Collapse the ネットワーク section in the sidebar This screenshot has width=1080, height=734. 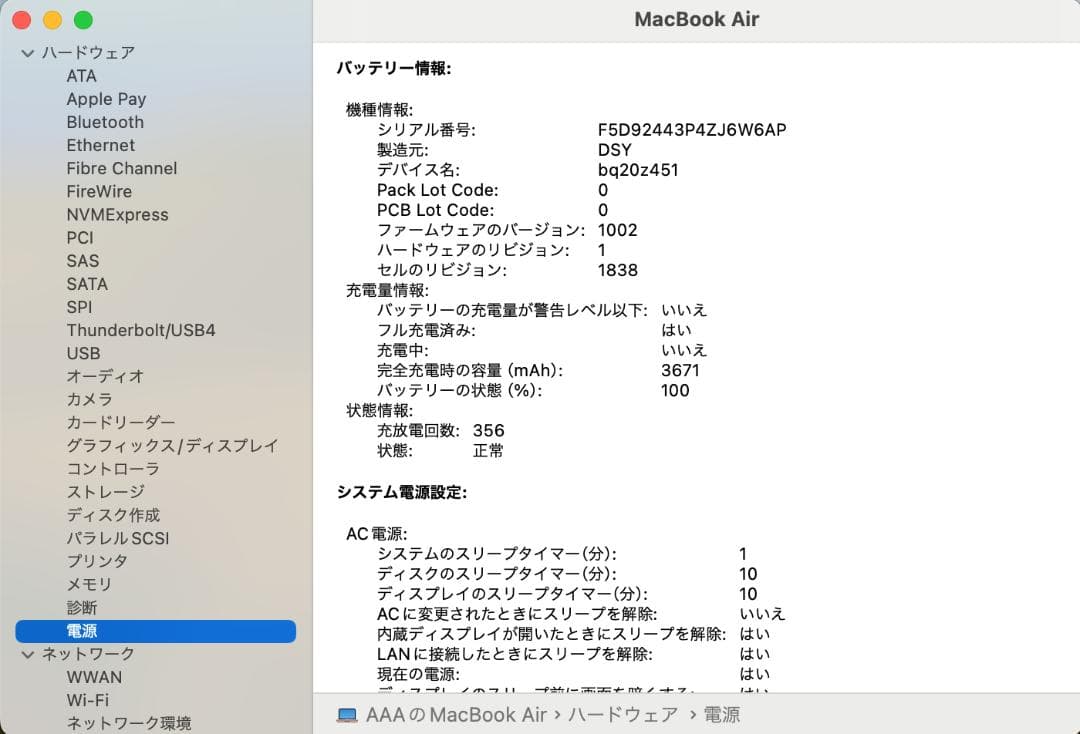[26, 653]
